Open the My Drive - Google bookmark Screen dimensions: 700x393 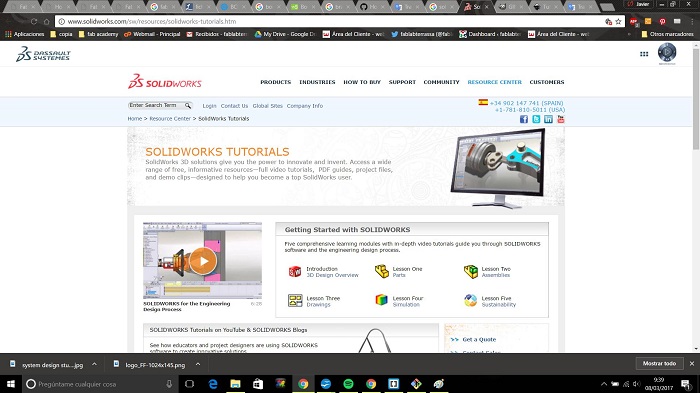(x=285, y=34)
